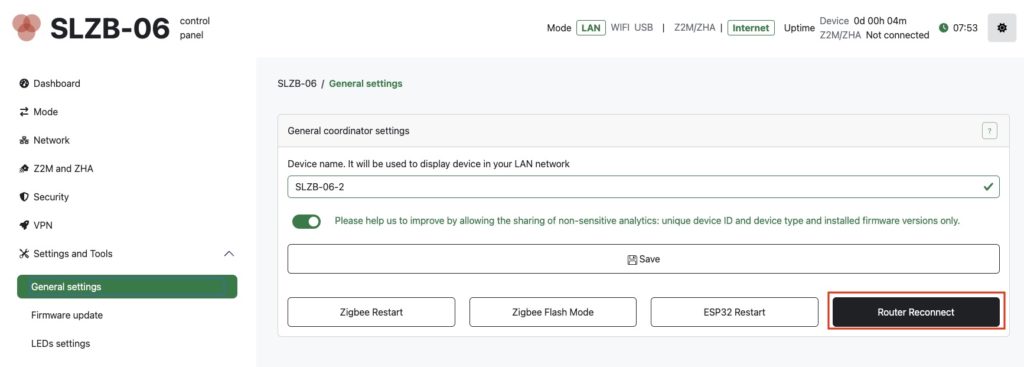Screen dimensions: 1024x367
Task: Click the Security shield icon
Action: 24,197
